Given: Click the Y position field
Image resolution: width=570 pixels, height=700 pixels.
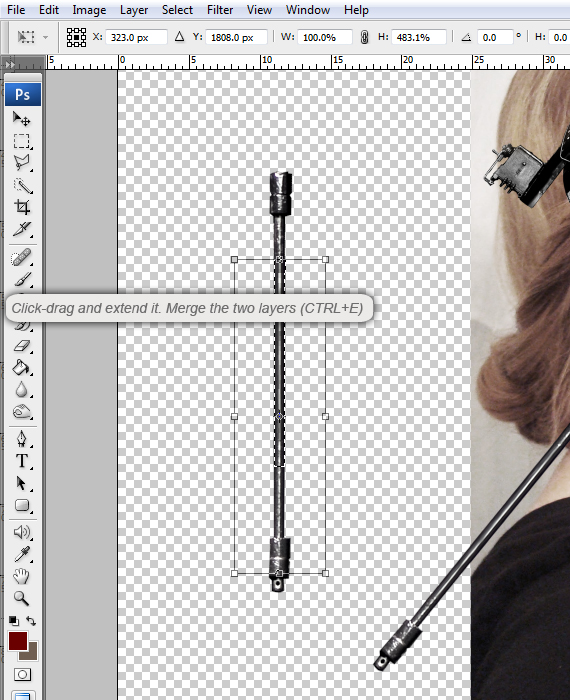Looking at the screenshot, I should click(237, 37).
